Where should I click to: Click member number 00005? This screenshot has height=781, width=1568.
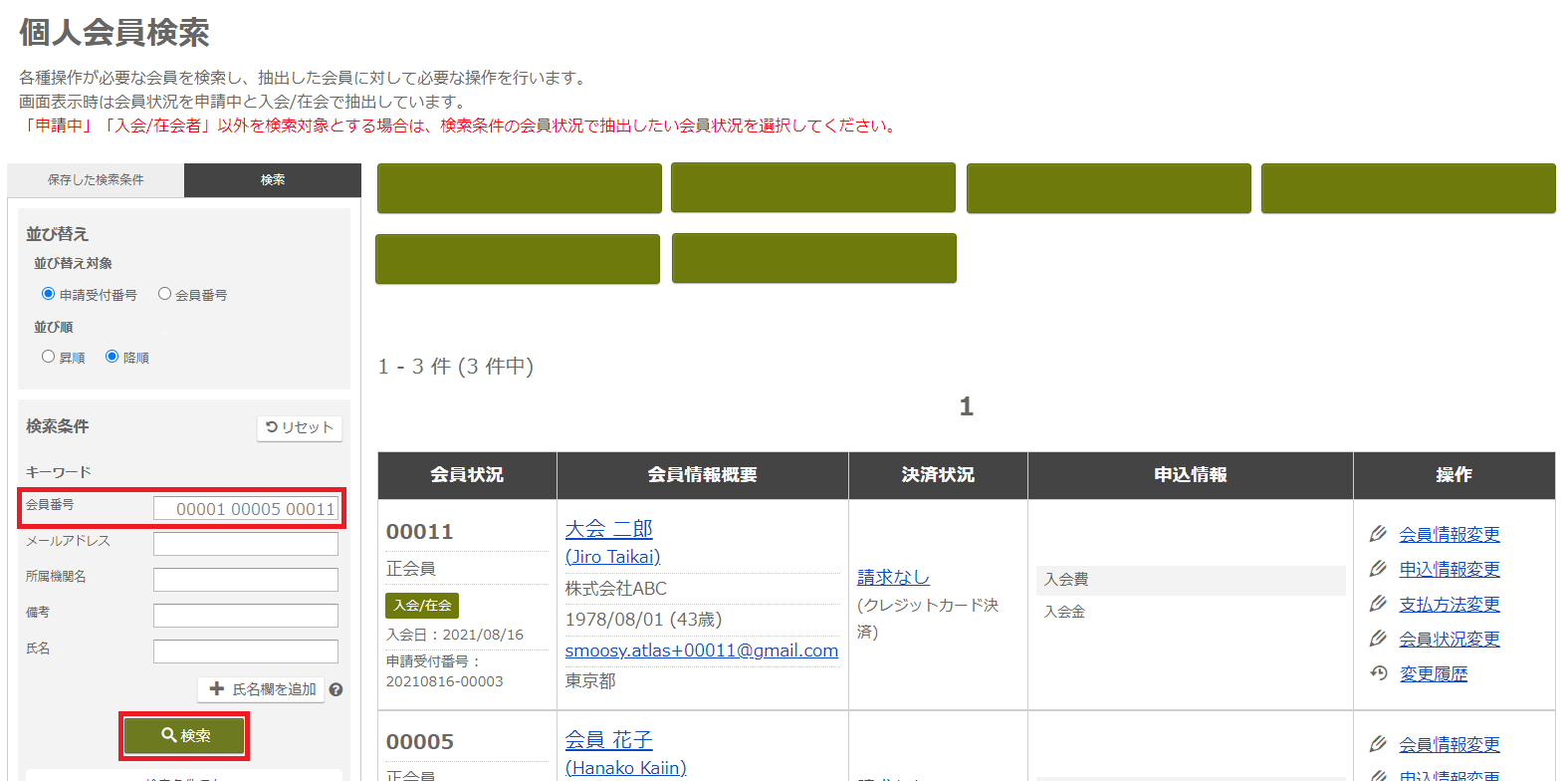[420, 742]
